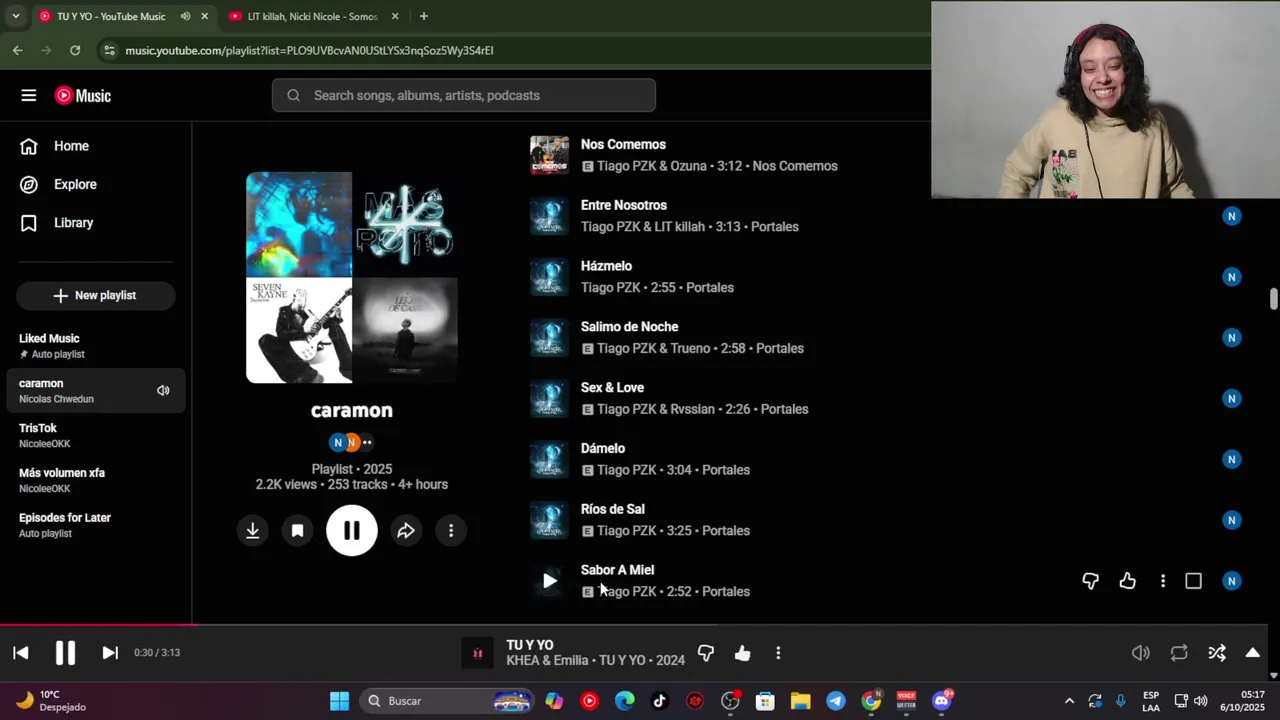The height and width of the screenshot is (720, 1280).
Task: Open a new browser tab
Action: coord(424,16)
